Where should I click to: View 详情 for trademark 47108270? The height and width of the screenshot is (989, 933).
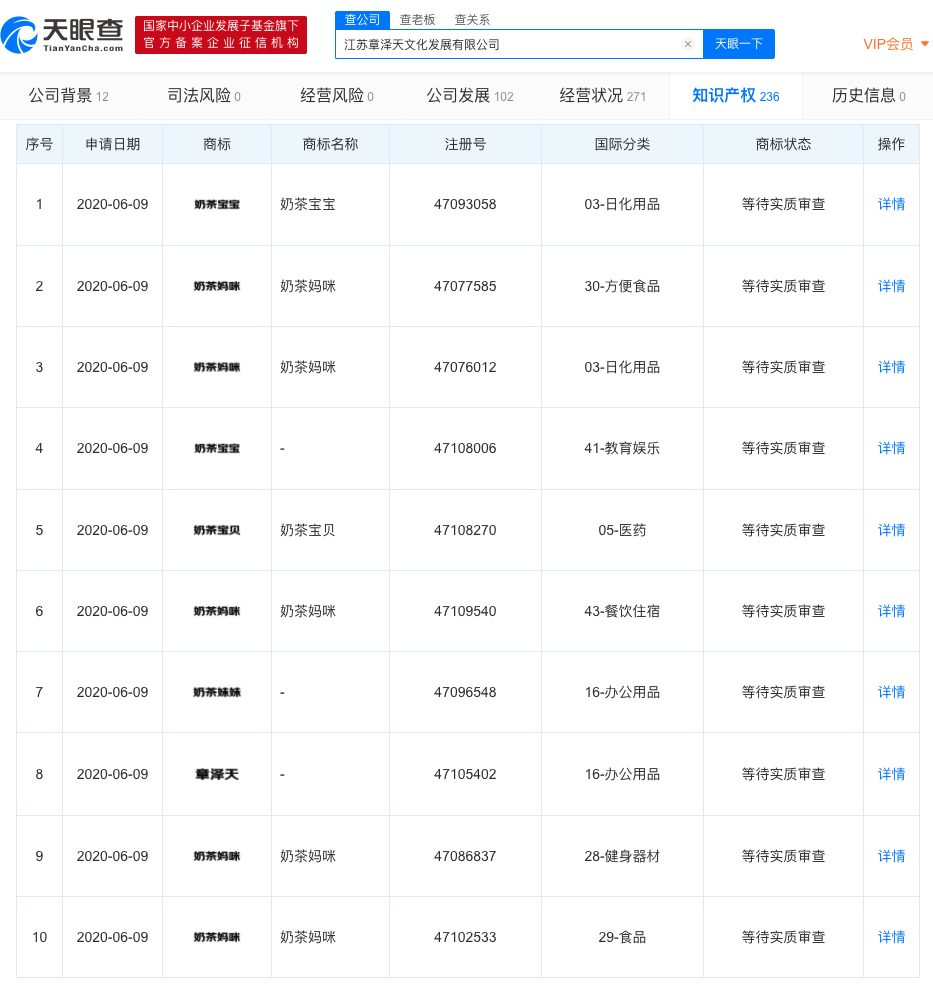point(891,530)
